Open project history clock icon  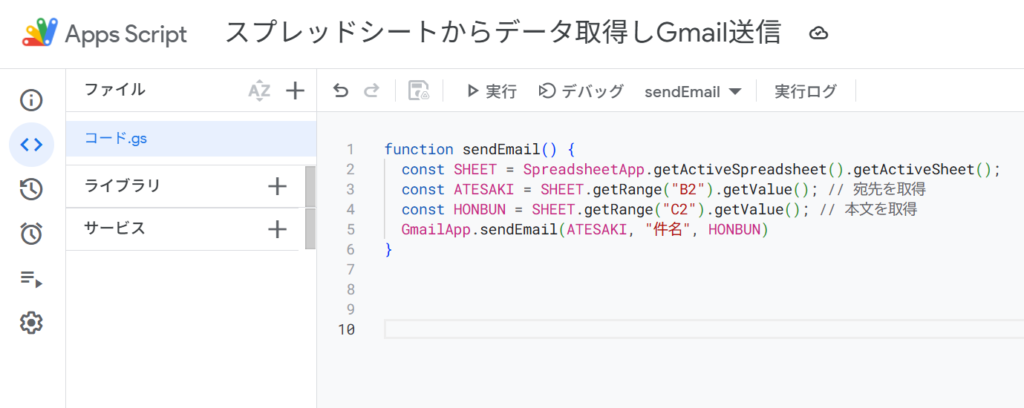[x=31, y=189]
